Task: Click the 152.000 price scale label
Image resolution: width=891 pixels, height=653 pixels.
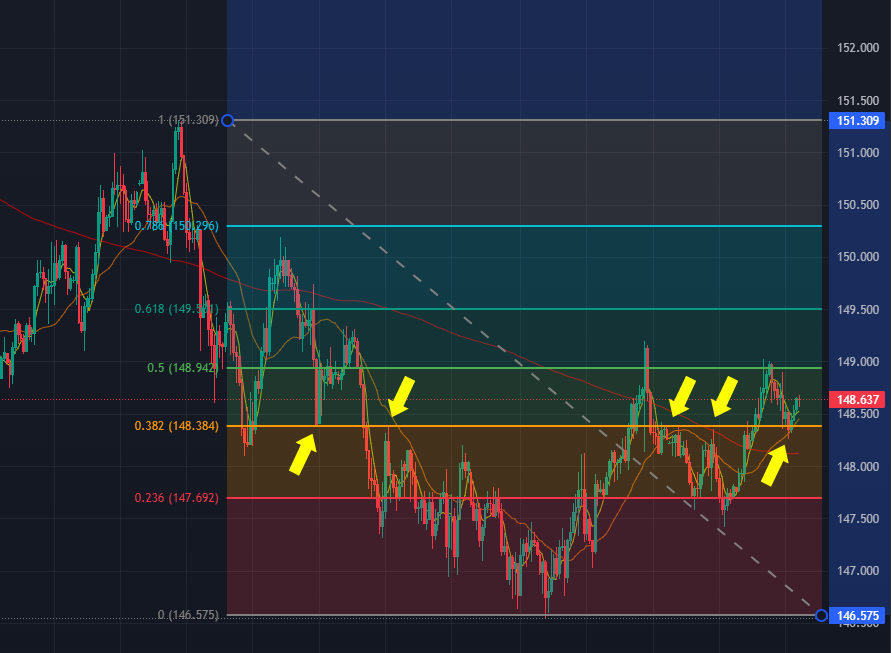Action: point(857,49)
